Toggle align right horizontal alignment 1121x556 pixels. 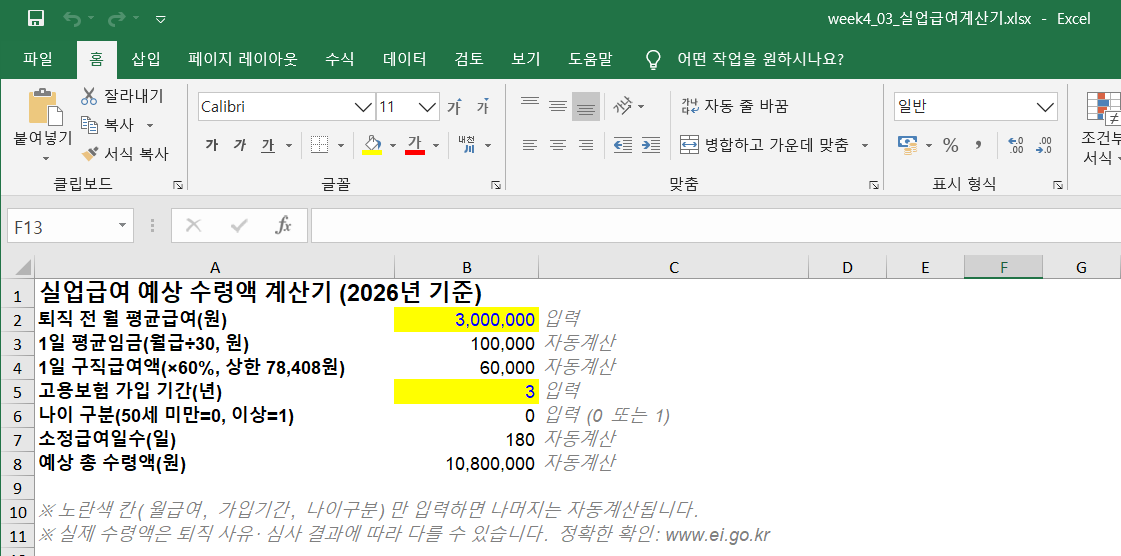586,145
